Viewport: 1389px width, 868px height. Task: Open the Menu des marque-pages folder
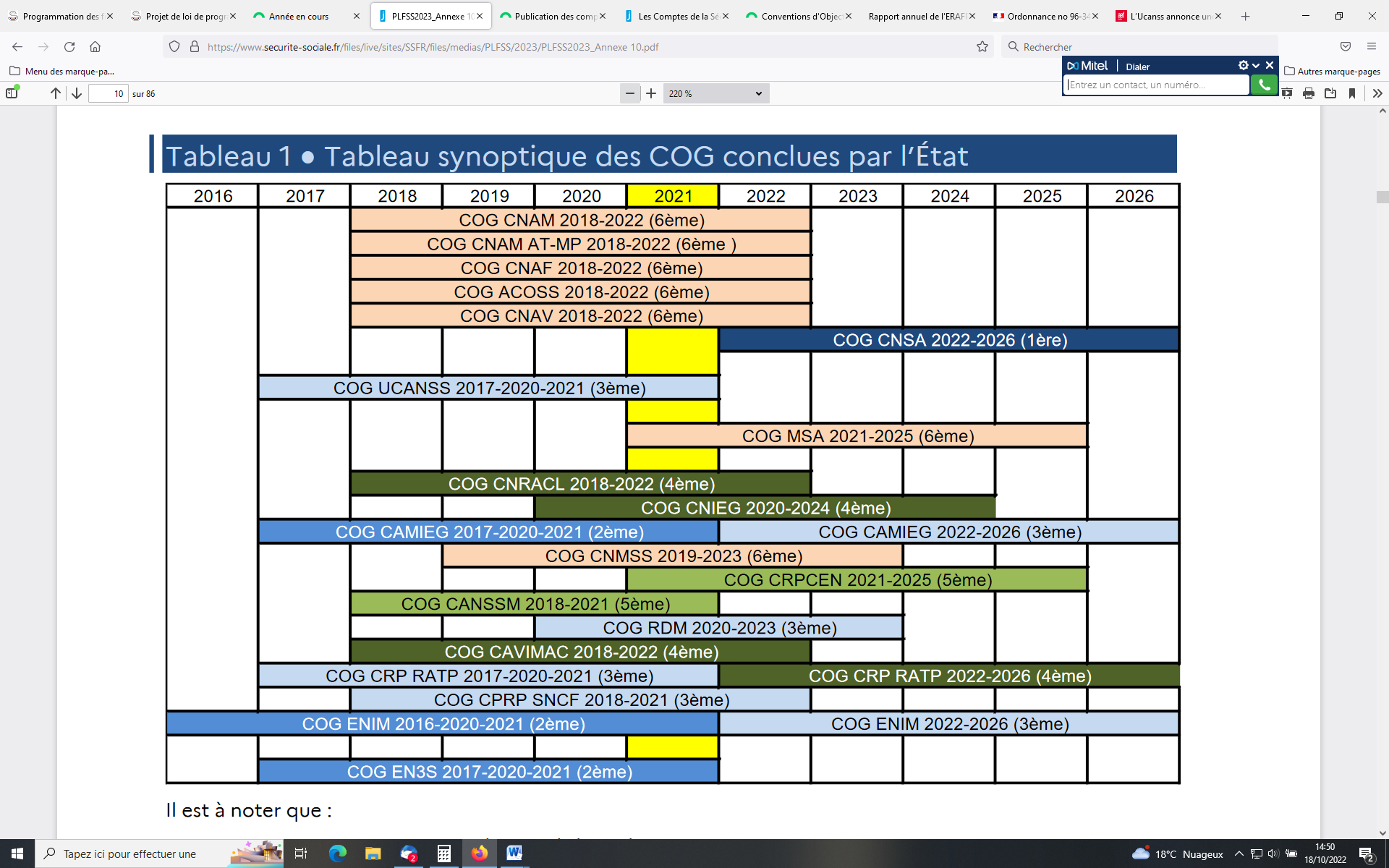[62, 71]
